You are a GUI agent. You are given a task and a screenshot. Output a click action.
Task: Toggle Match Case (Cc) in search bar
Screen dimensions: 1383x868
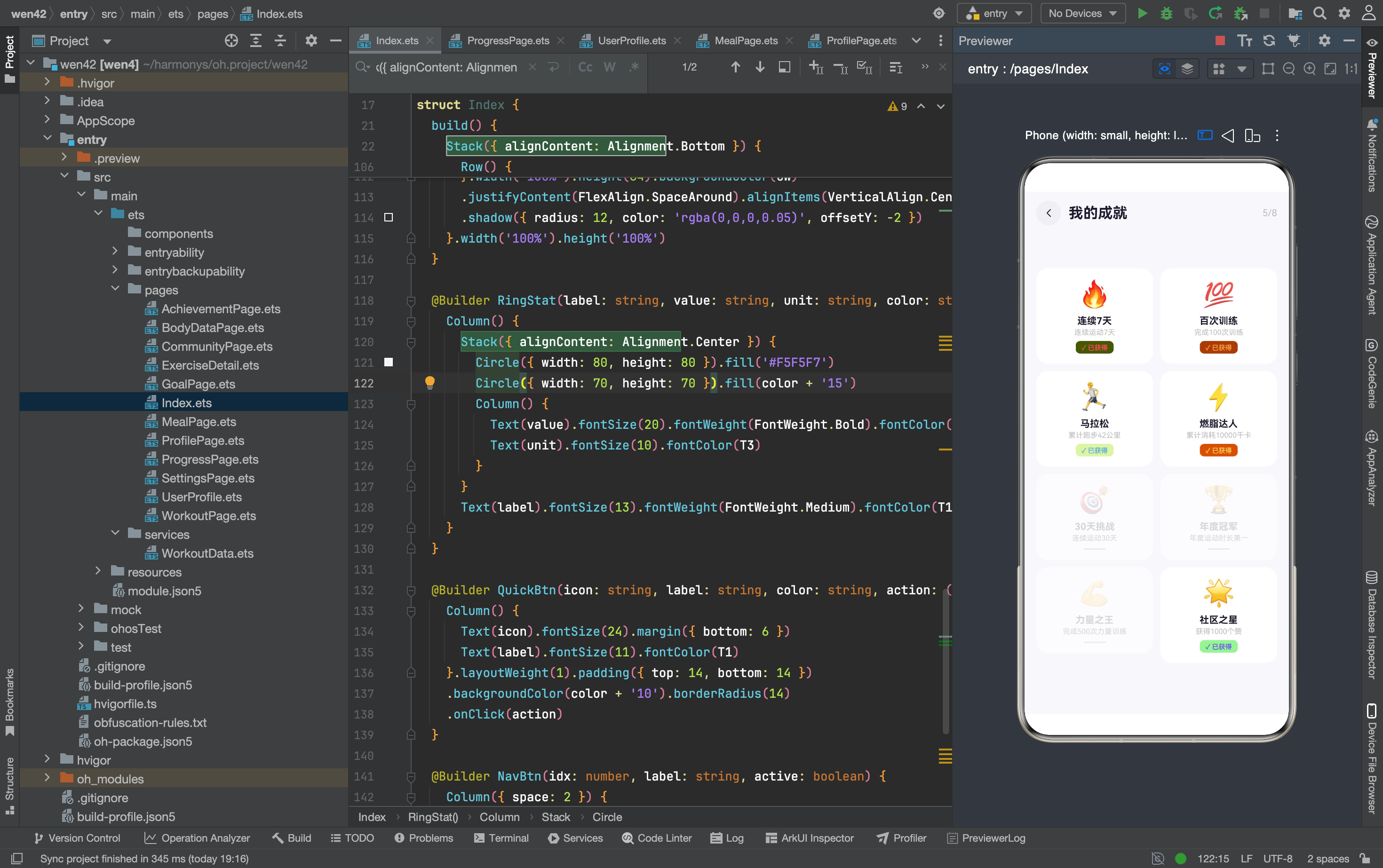click(585, 67)
